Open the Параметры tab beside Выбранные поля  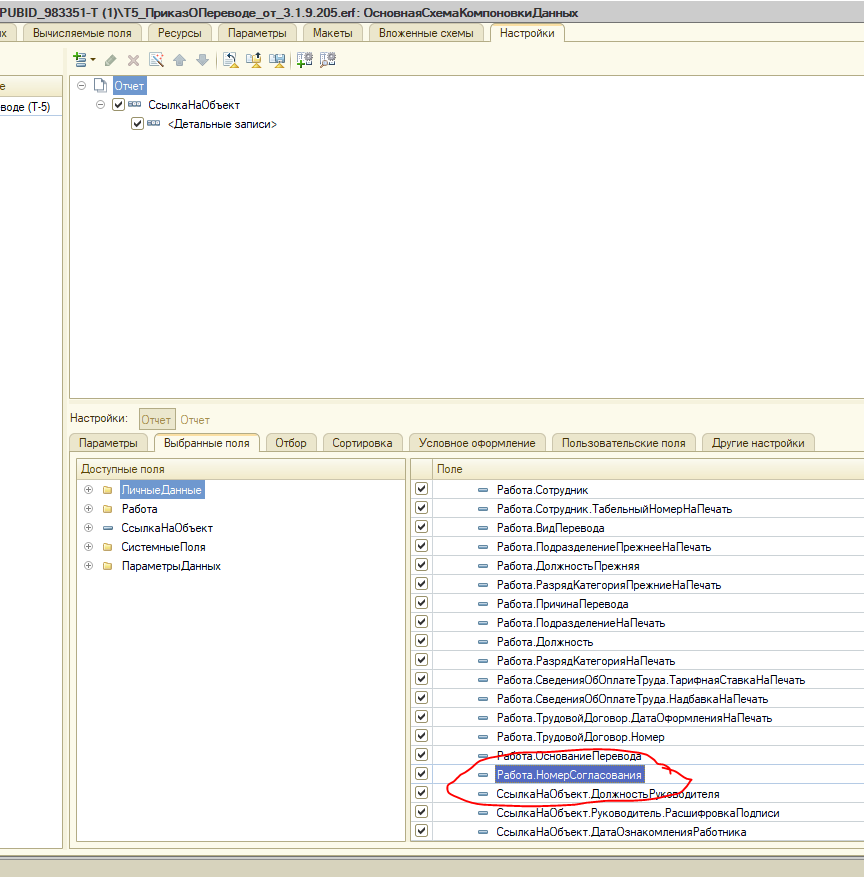[108, 443]
